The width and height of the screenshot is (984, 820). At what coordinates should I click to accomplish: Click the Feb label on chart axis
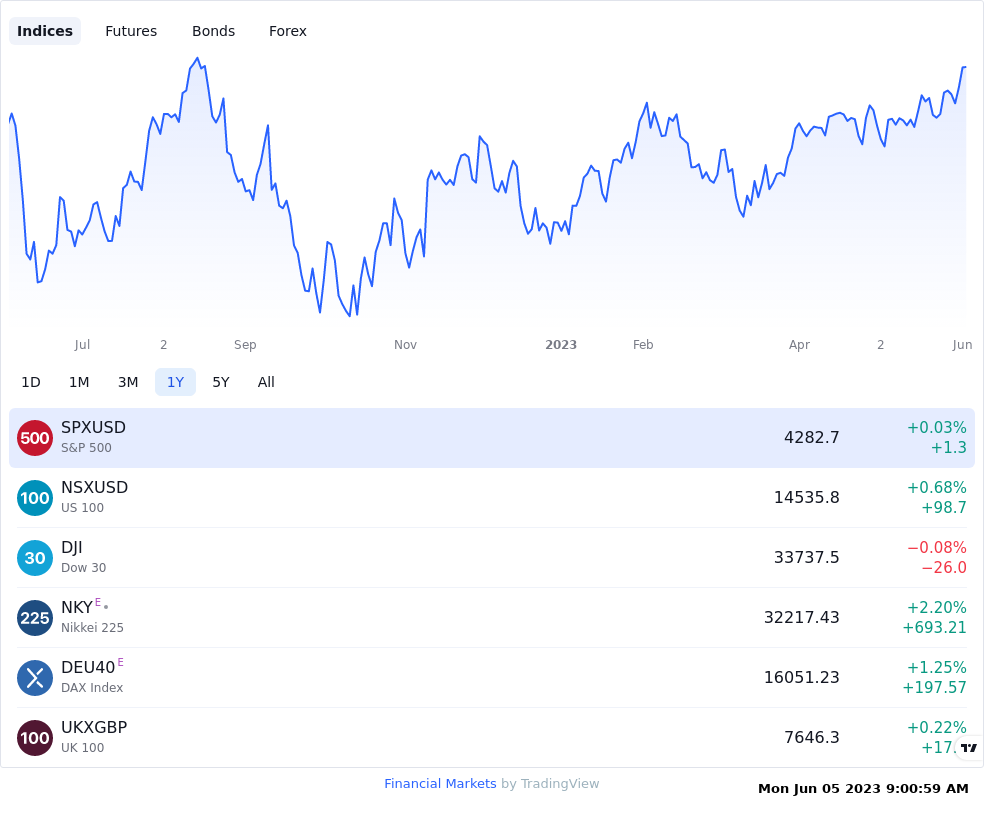click(643, 344)
